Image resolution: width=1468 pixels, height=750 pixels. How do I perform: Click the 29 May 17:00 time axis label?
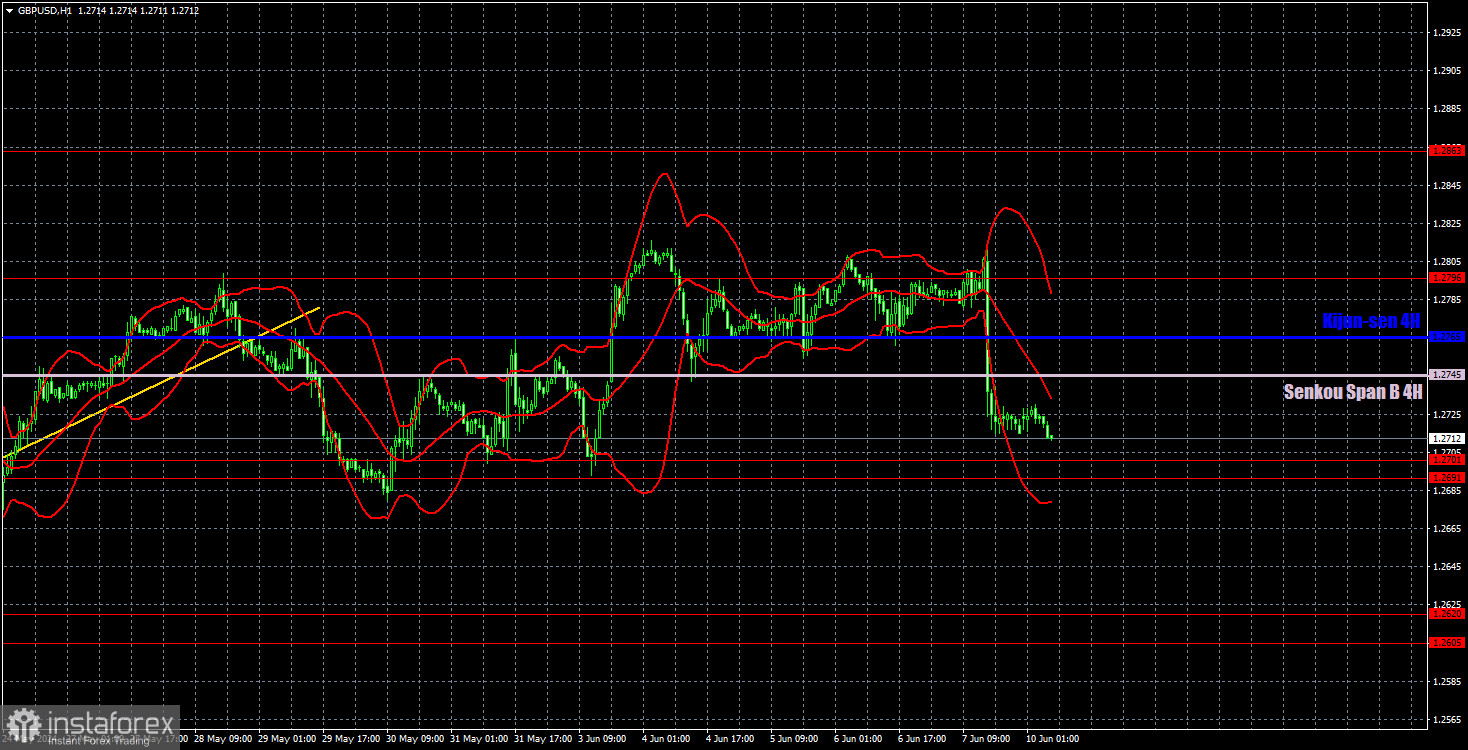(x=350, y=740)
